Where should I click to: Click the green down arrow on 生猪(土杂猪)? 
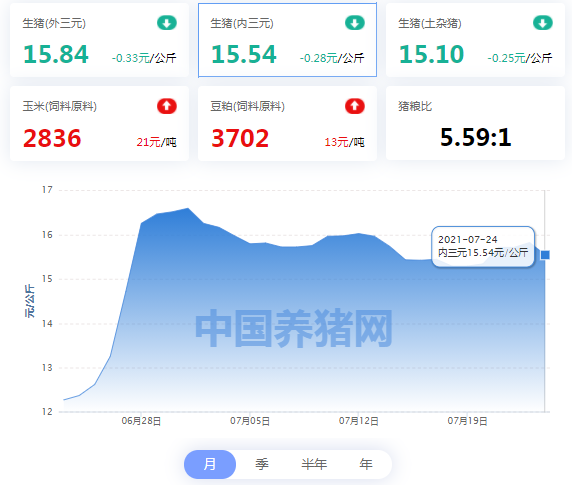click(542, 23)
